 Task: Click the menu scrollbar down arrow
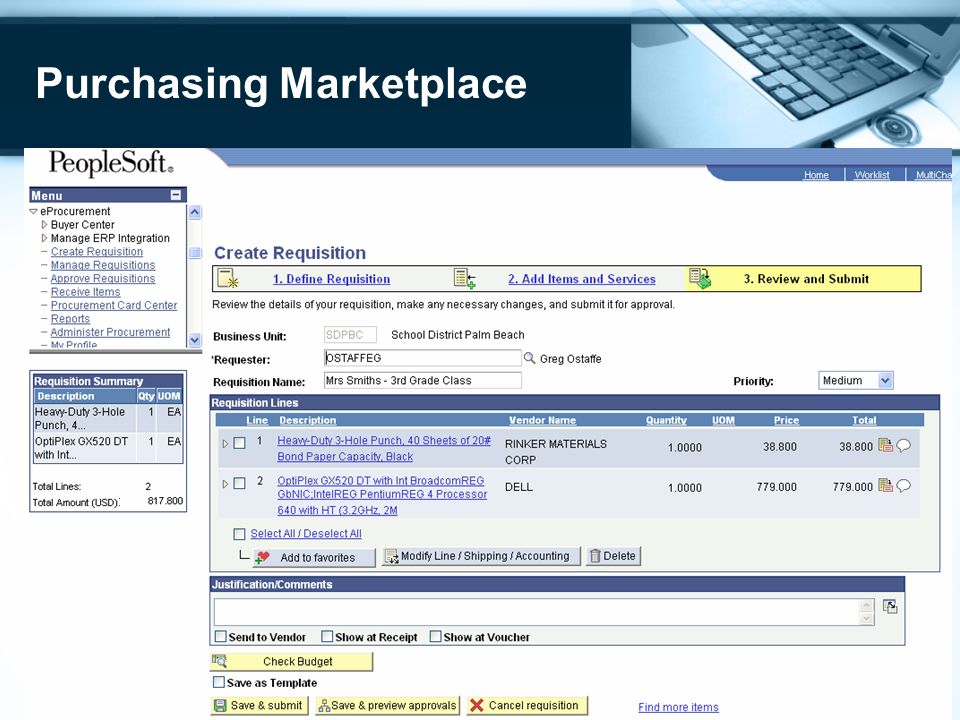click(195, 339)
